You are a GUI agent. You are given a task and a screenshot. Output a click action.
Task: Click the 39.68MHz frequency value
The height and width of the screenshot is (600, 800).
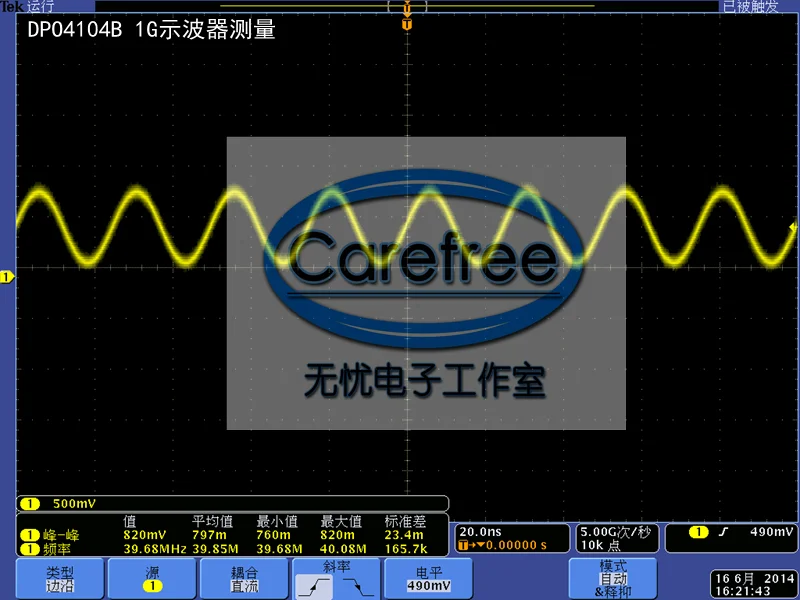click(x=155, y=549)
